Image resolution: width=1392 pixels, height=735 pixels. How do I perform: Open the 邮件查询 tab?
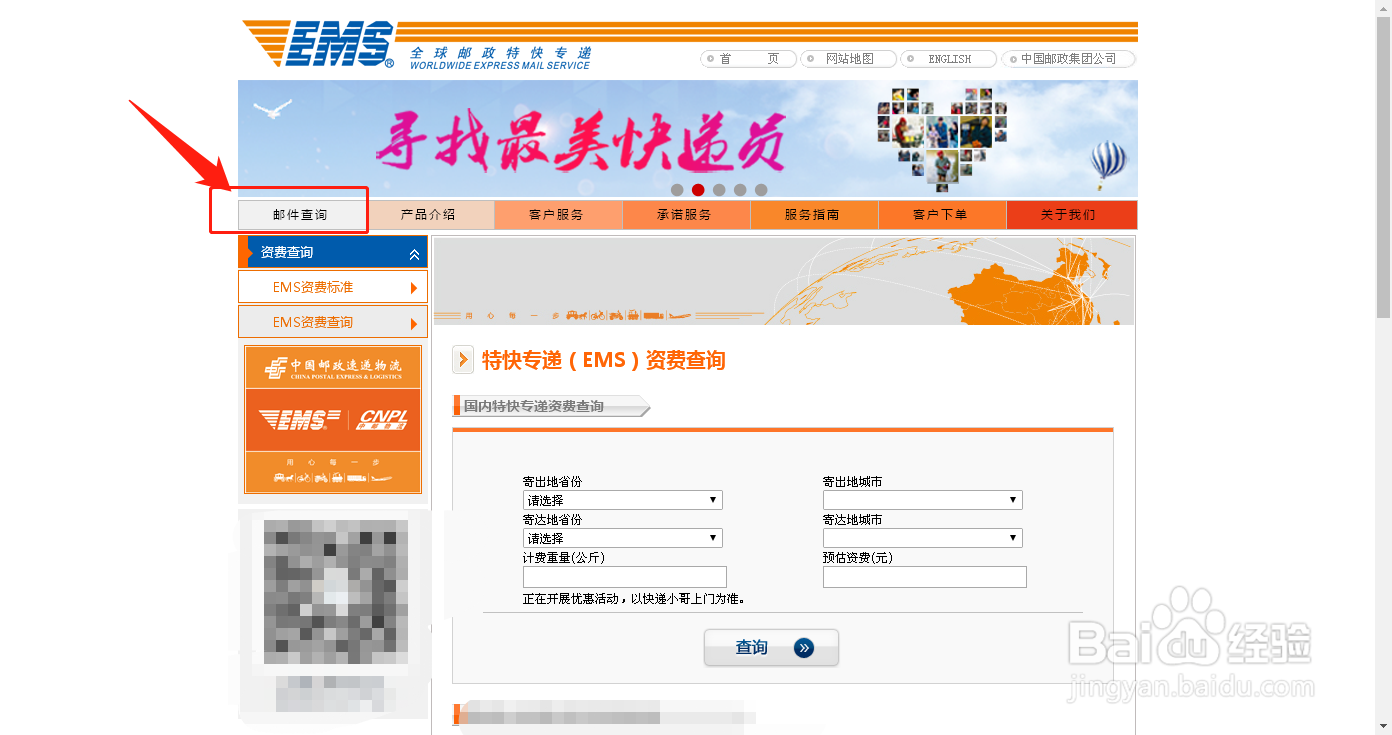(x=301, y=215)
